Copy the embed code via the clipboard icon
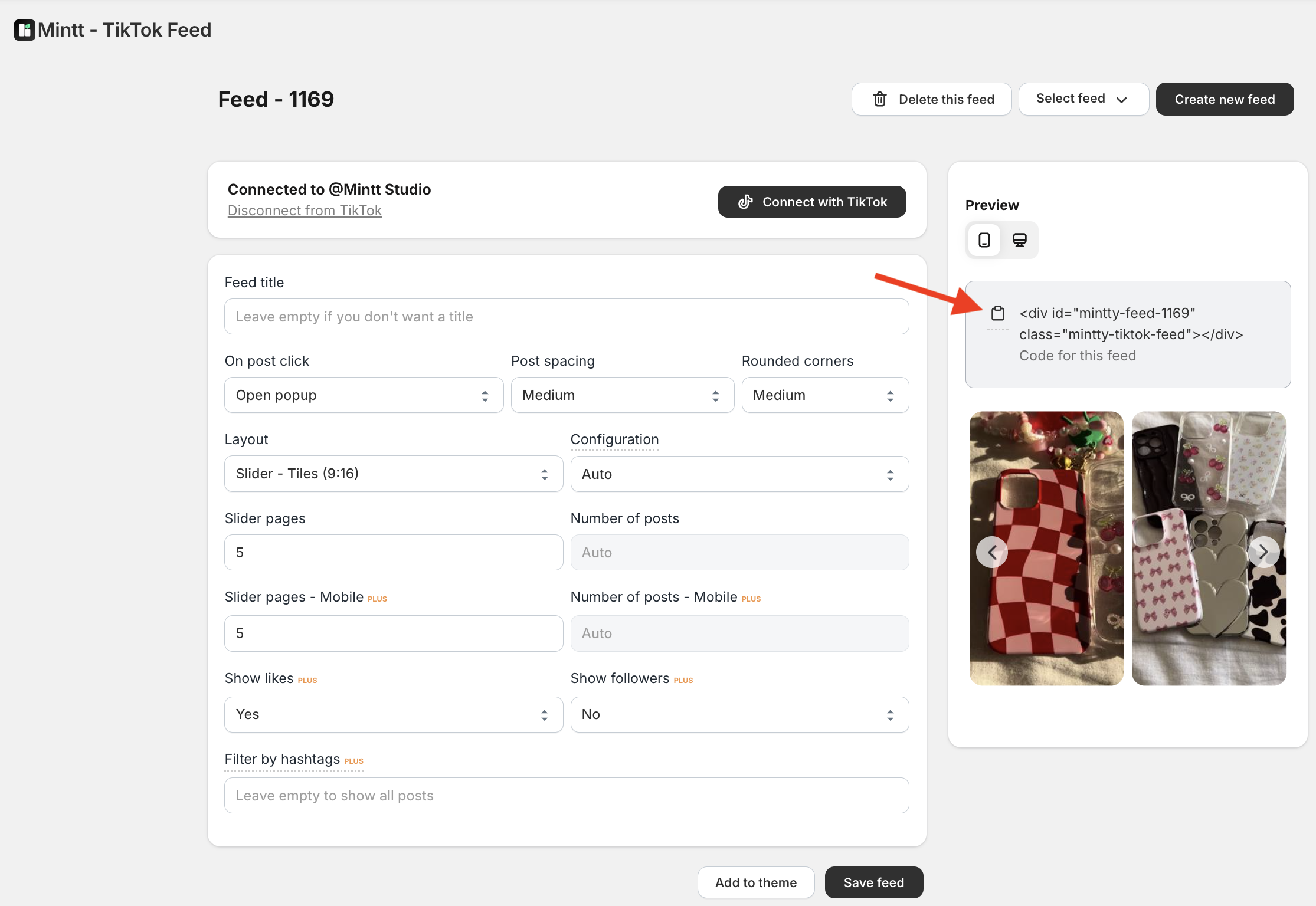Screen dimensions: 1316x906 click(x=998, y=313)
